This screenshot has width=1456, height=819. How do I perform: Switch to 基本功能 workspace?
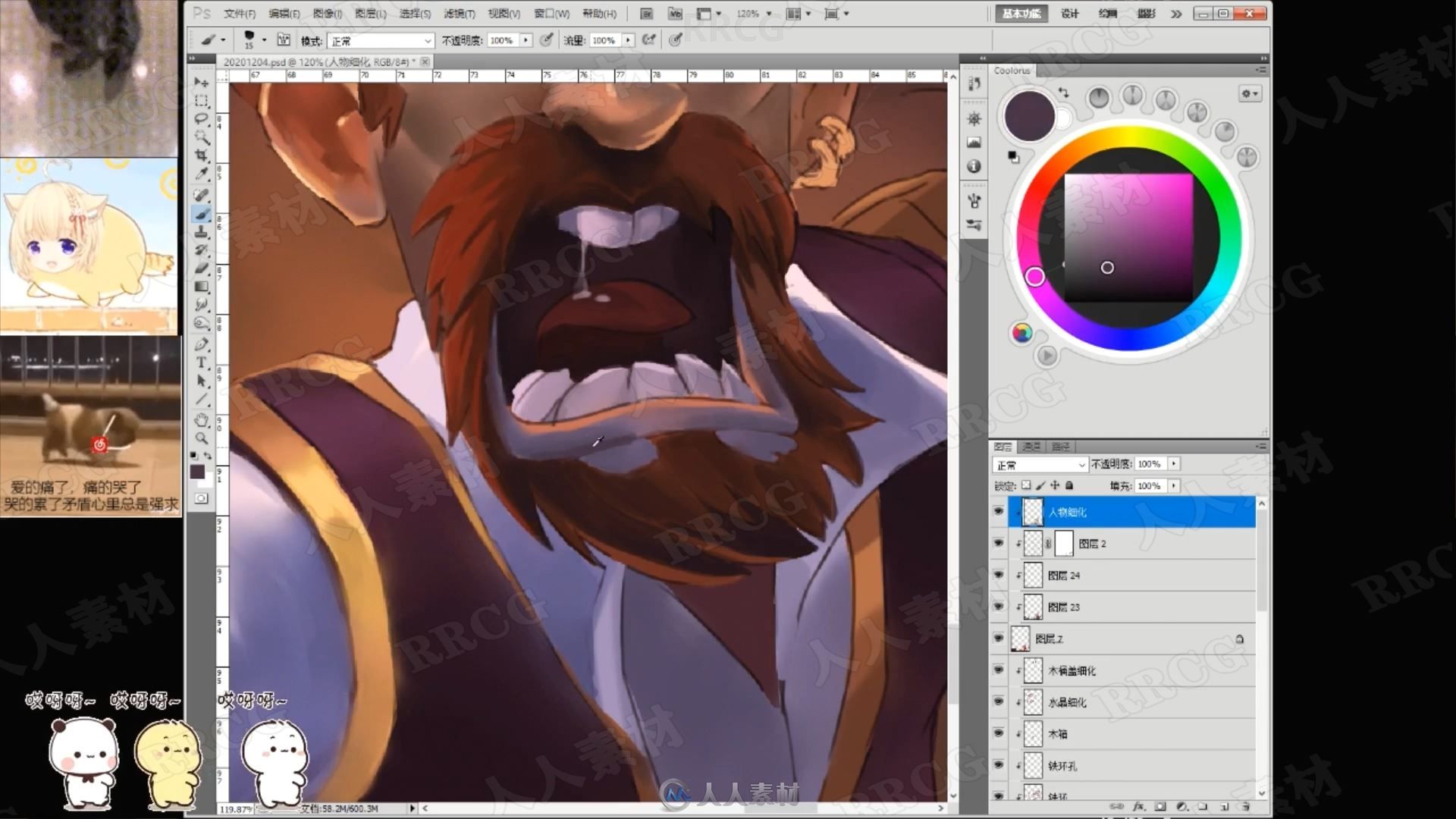[x=1021, y=14]
